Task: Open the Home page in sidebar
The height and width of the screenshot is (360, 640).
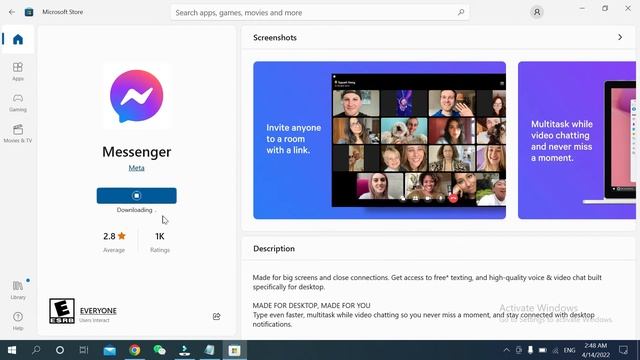Action: pos(18,39)
